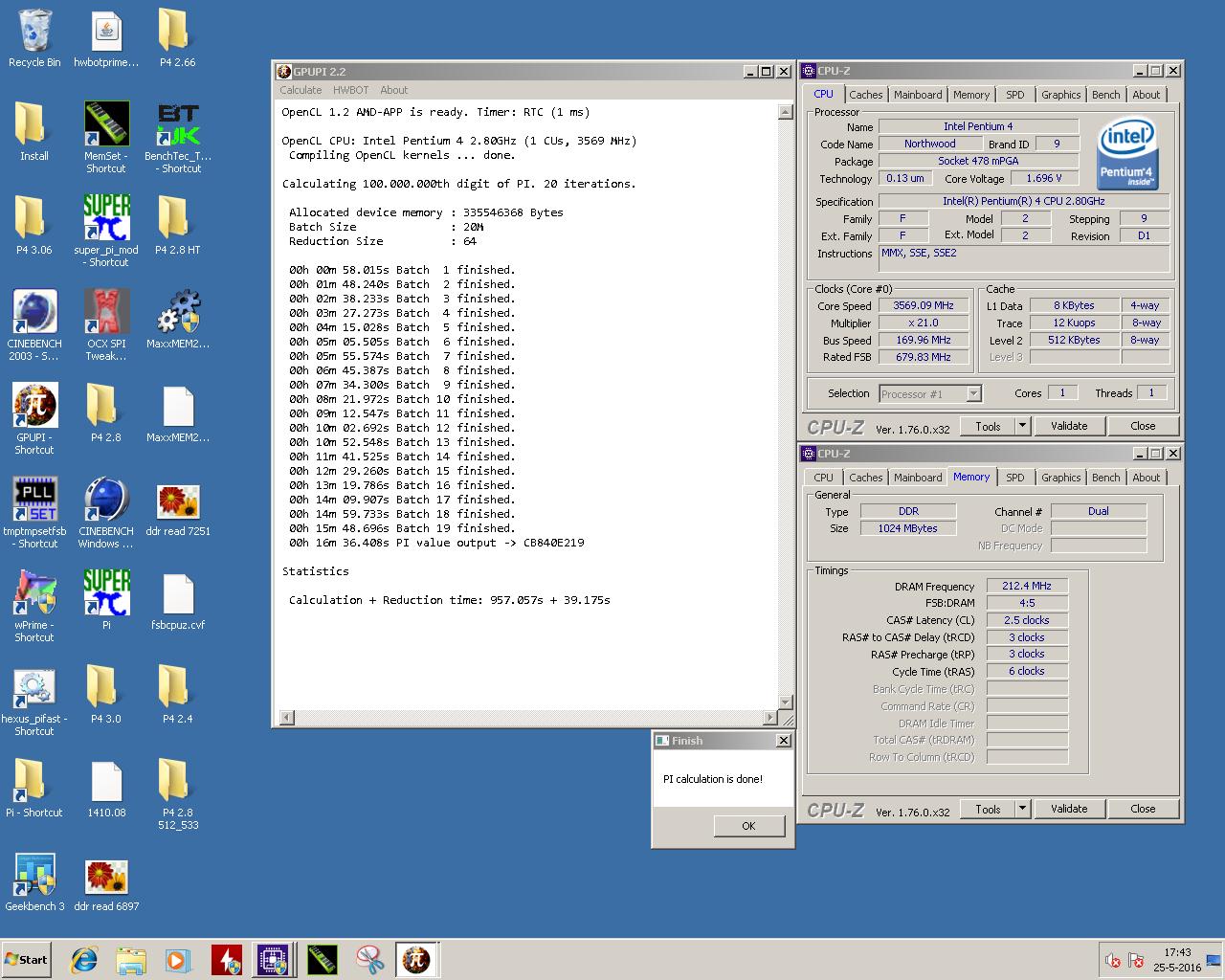Switch to SPD tab in upper CPU-Z
The height and width of the screenshot is (980, 1225).
point(1015,95)
